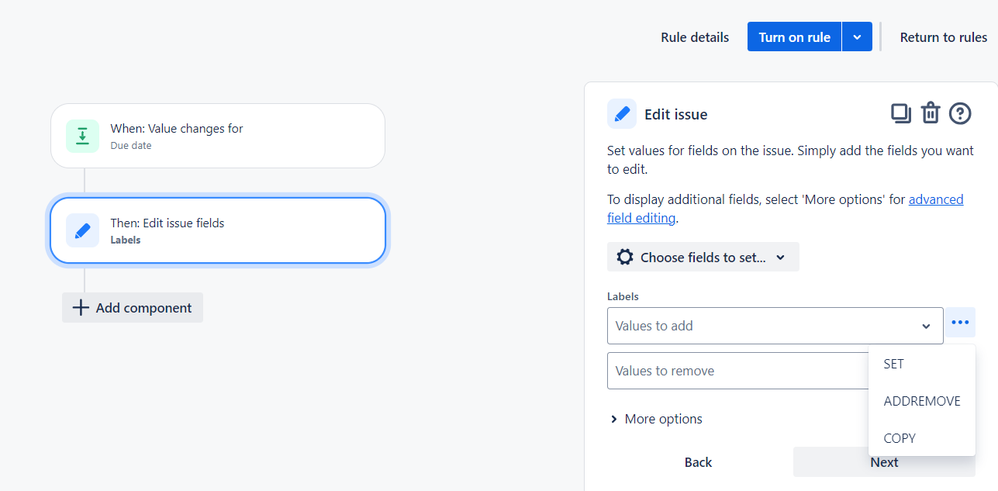This screenshot has height=491, width=998.
Task: Open help via question mark icon
Action: pyautogui.click(x=960, y=114)
